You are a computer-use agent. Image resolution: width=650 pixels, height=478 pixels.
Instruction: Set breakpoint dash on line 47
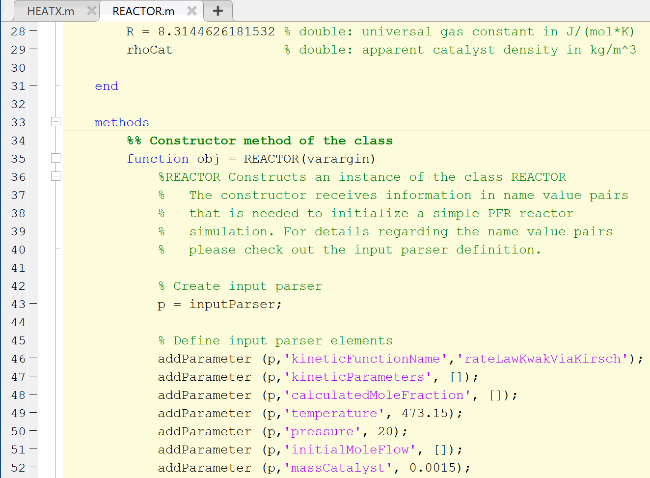pos(33,376)
